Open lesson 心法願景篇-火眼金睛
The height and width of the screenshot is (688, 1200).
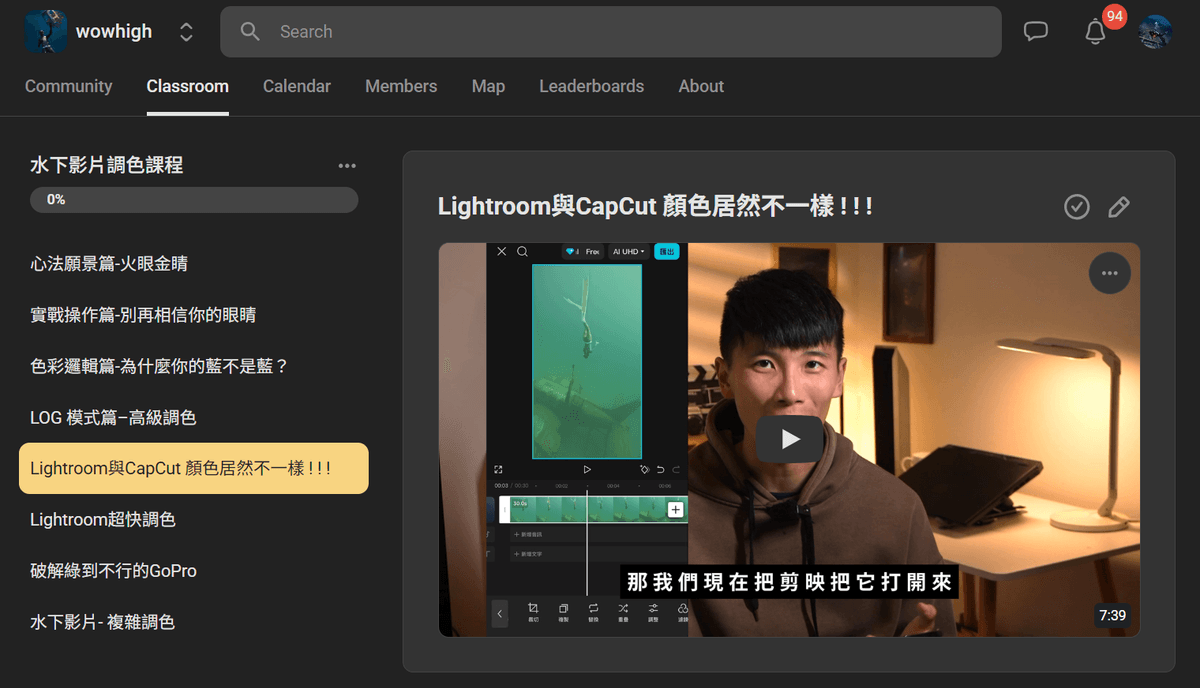[109, 264]
